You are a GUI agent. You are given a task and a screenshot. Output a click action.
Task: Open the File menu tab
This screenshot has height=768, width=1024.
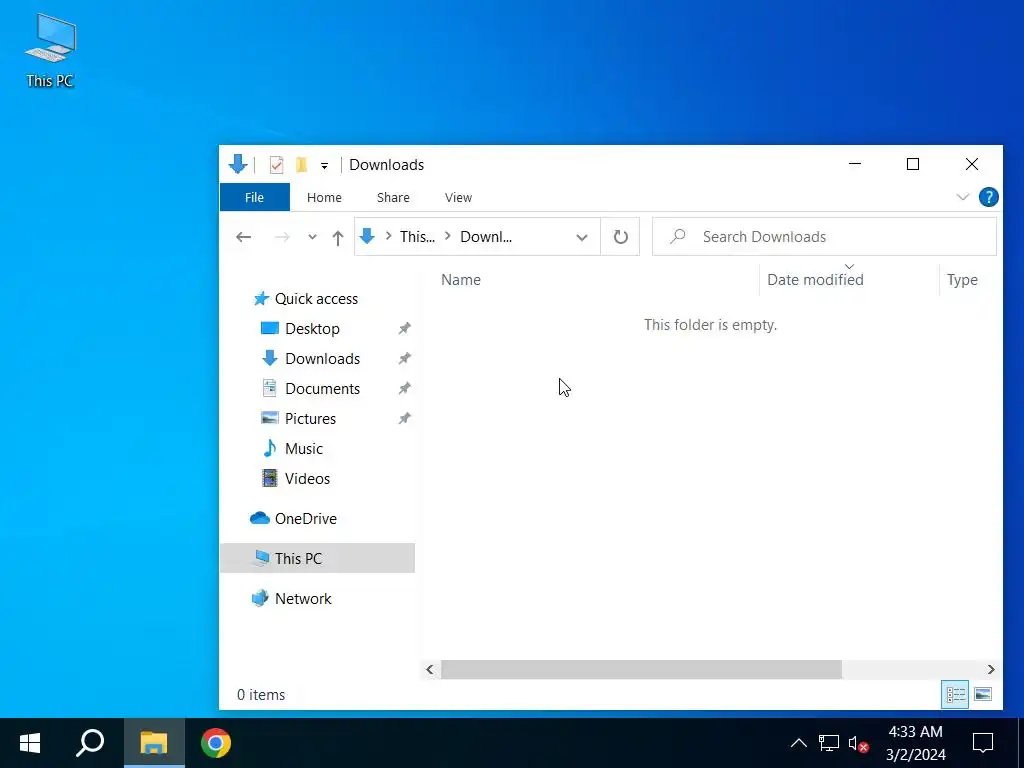[255, 197]
